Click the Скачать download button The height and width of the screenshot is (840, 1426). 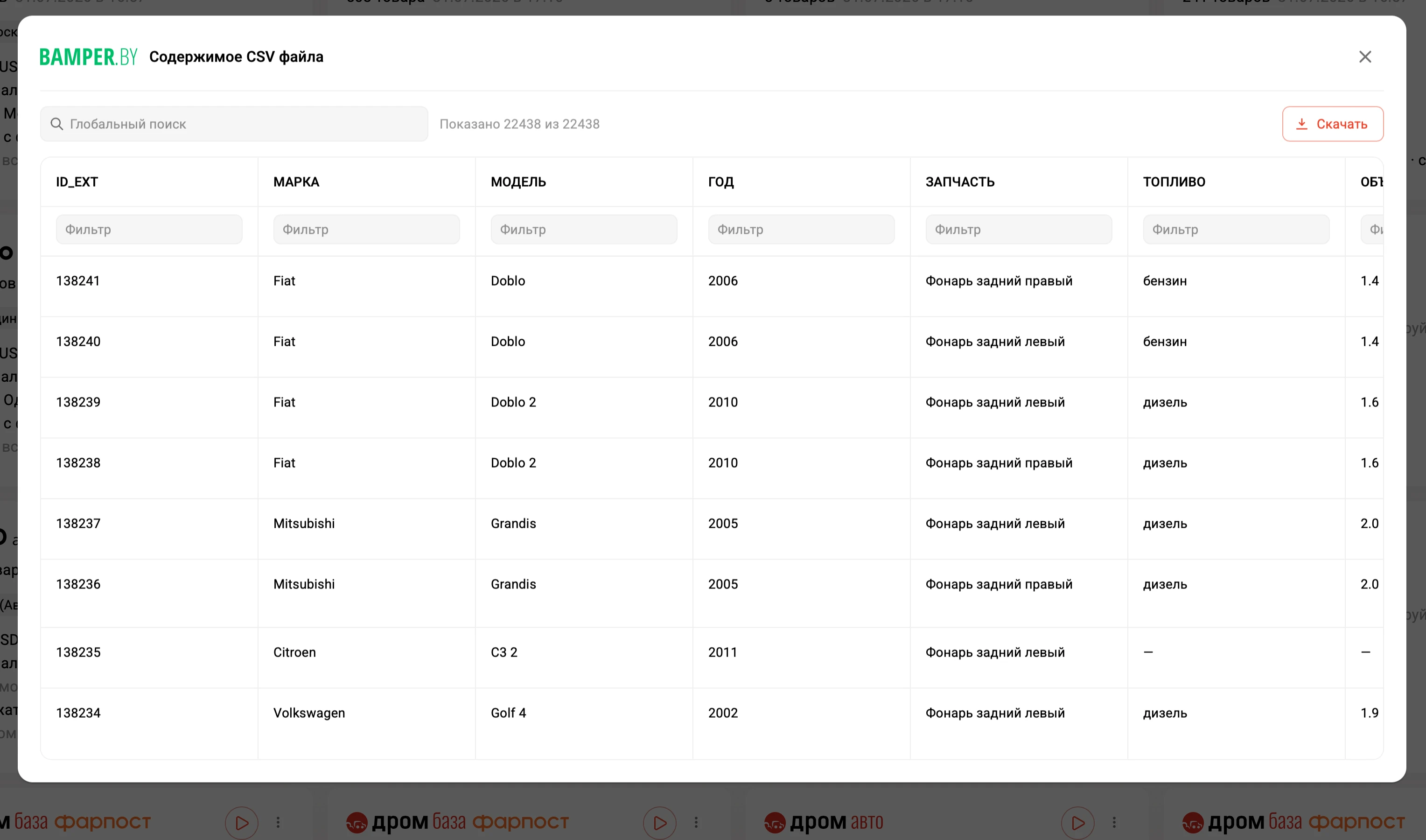1333,124
